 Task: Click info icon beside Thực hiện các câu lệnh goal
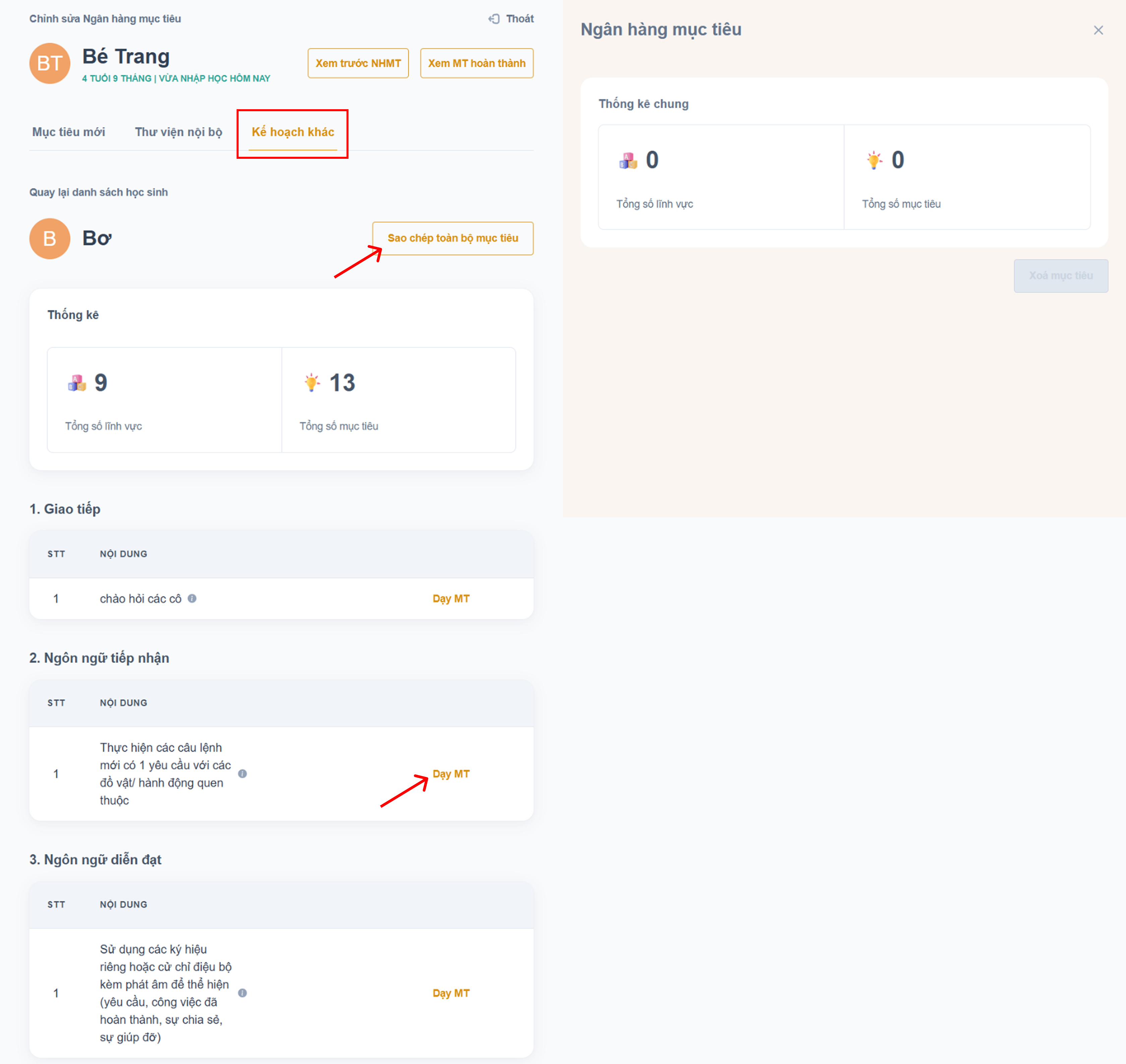[x=242, y=774]
